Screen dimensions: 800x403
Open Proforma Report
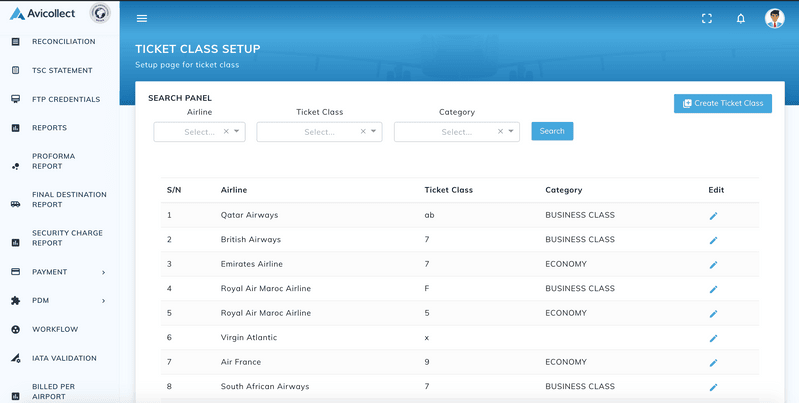coord(53,161)
